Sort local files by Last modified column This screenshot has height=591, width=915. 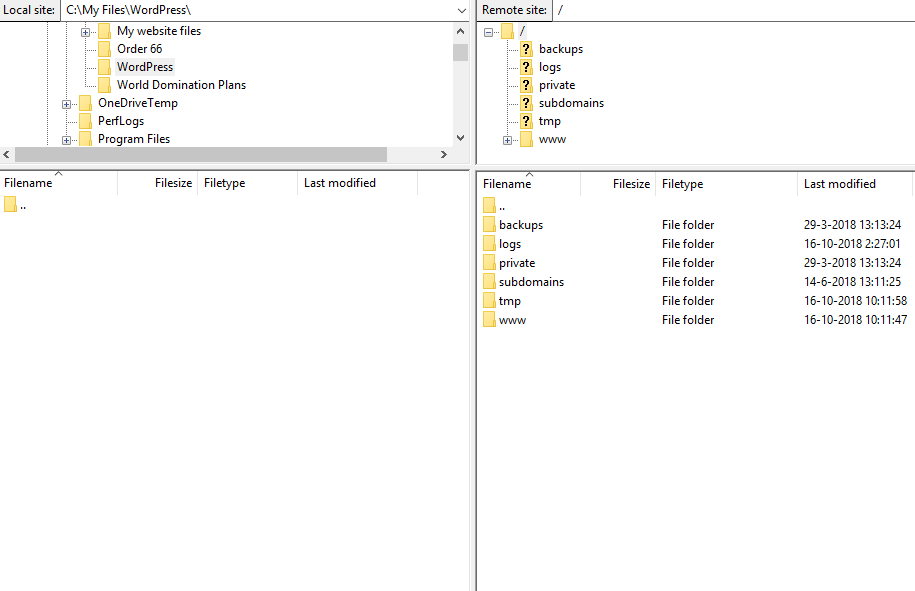357,183
